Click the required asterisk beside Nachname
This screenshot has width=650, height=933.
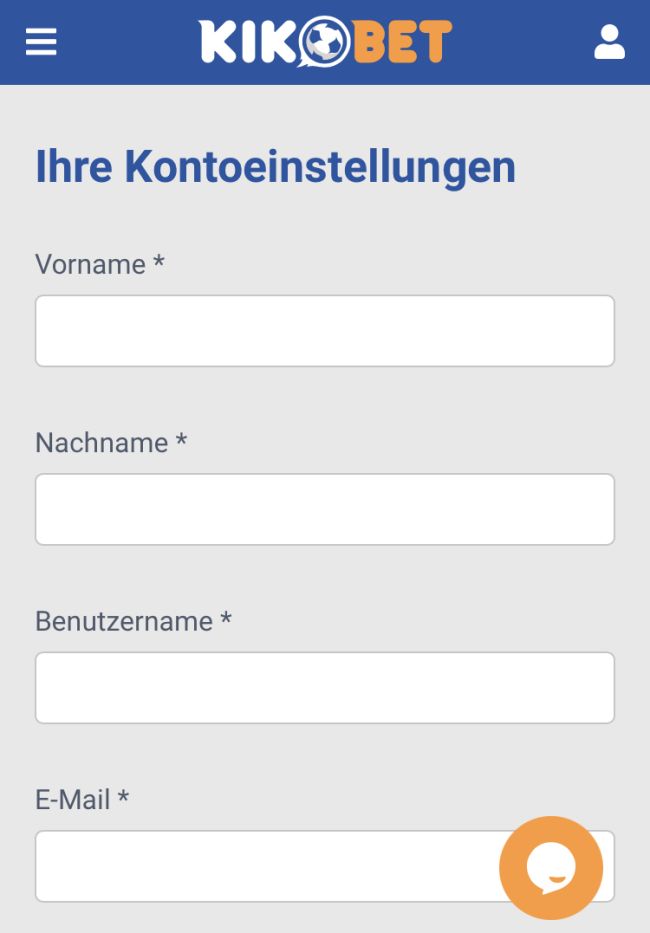181,441
